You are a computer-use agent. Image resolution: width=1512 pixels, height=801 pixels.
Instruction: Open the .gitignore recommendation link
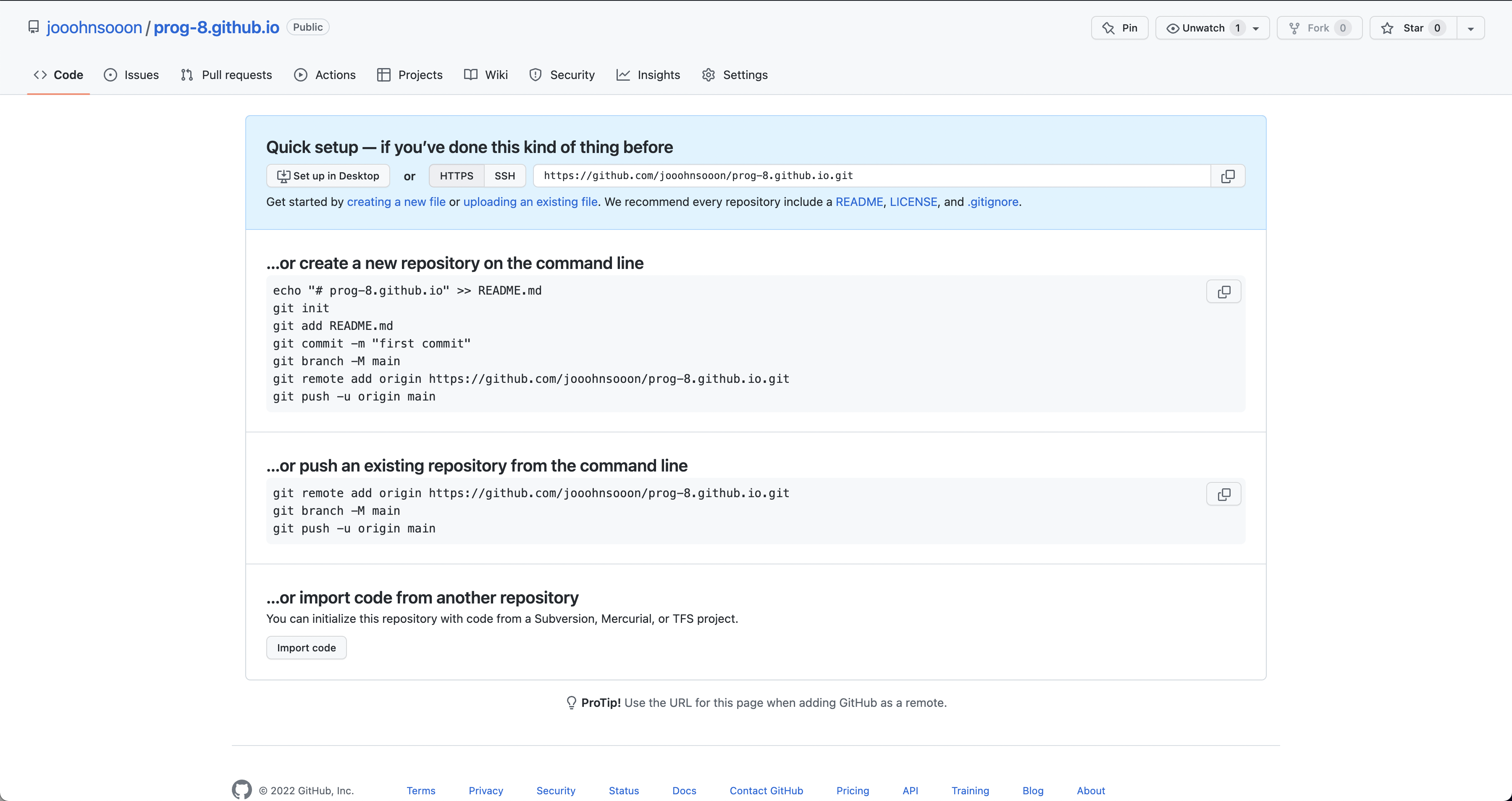pos(992,201)
